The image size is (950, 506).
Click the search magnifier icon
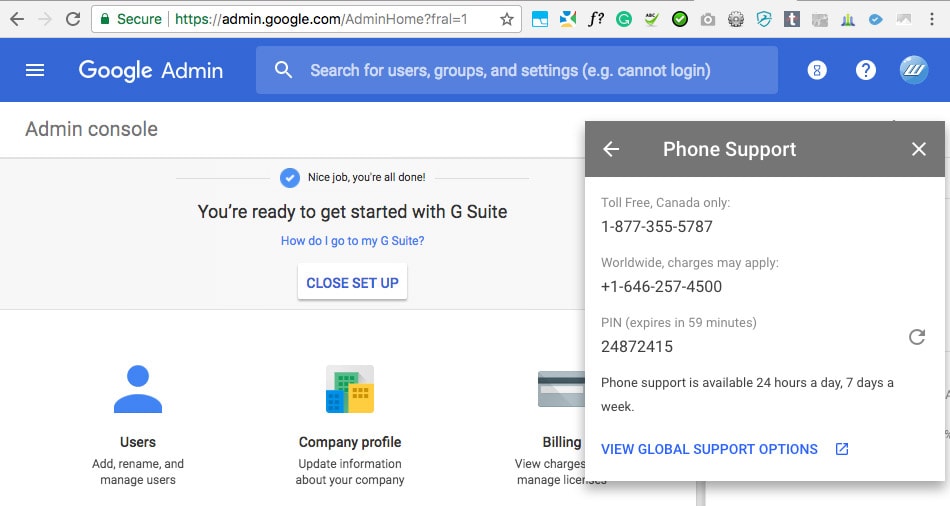point(283,70)
